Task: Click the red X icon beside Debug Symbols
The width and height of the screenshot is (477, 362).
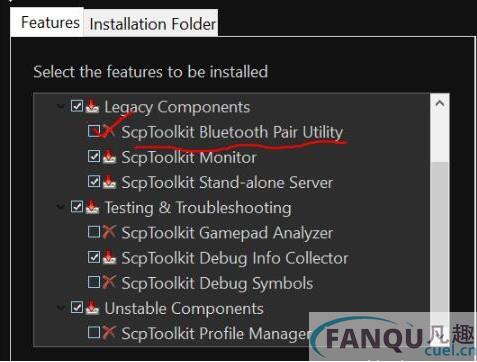Action: click(109, 282)
